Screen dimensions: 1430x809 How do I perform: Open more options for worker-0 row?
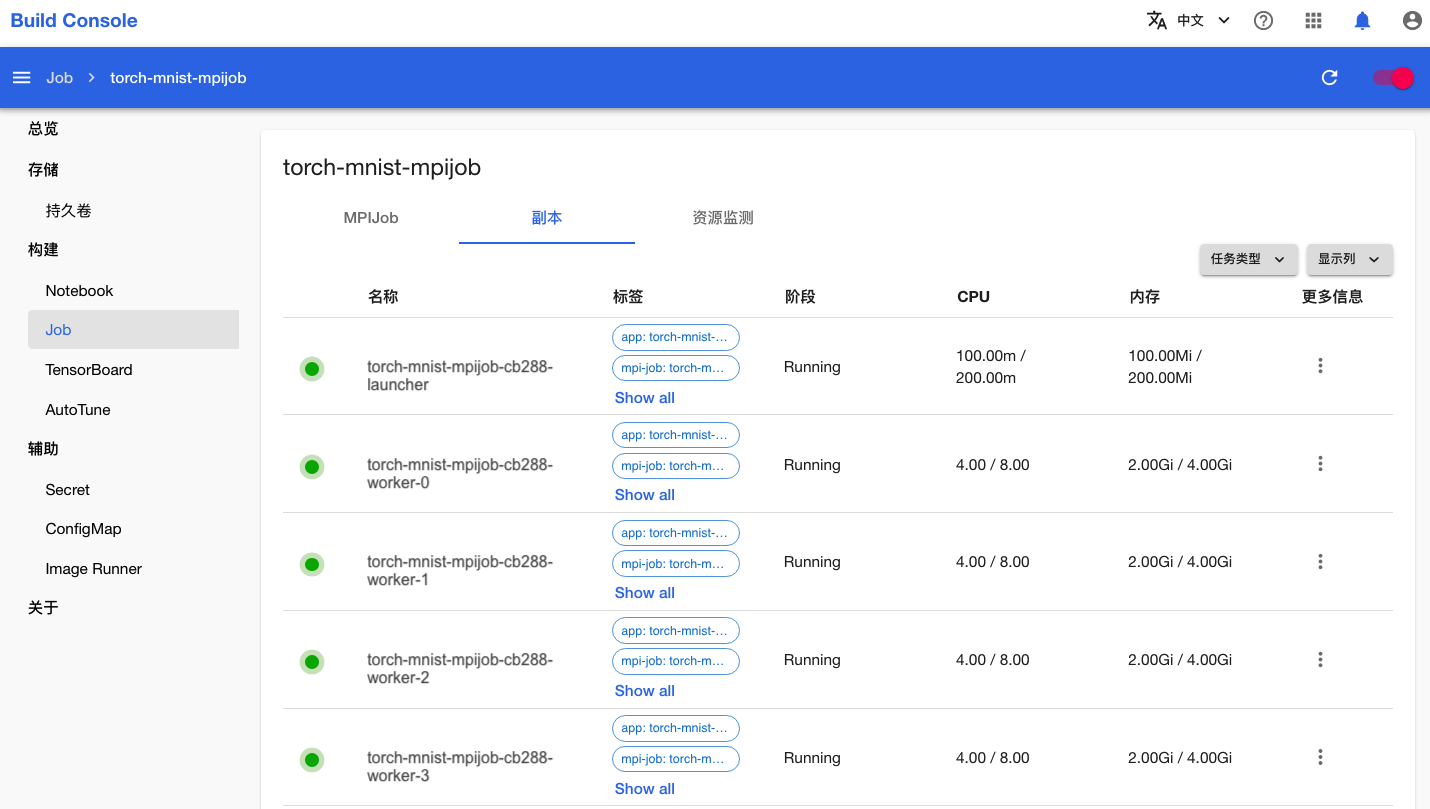1320,464
